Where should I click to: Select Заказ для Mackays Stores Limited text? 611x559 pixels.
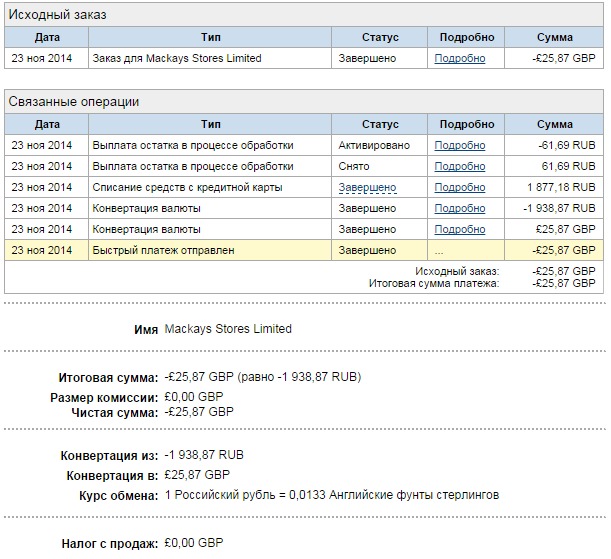coord(177,58)
